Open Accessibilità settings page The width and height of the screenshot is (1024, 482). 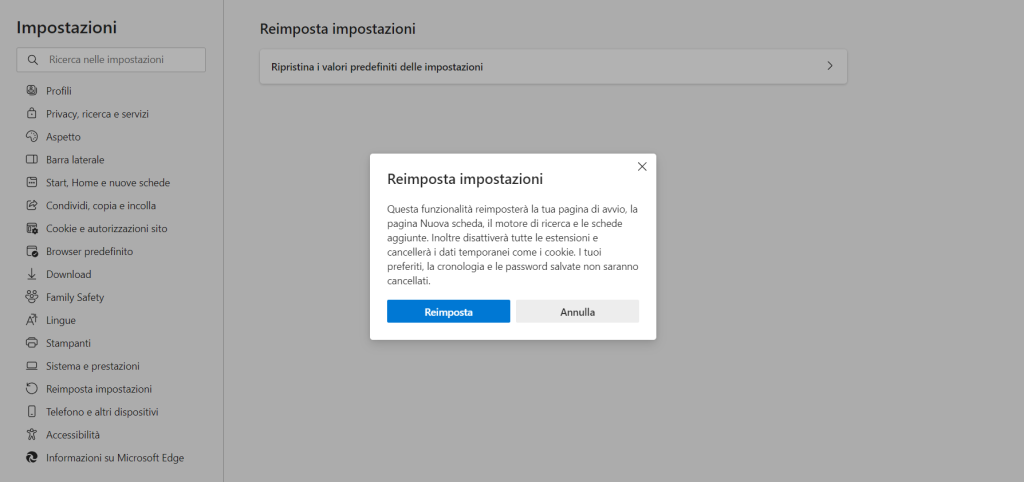click(73, 435)
